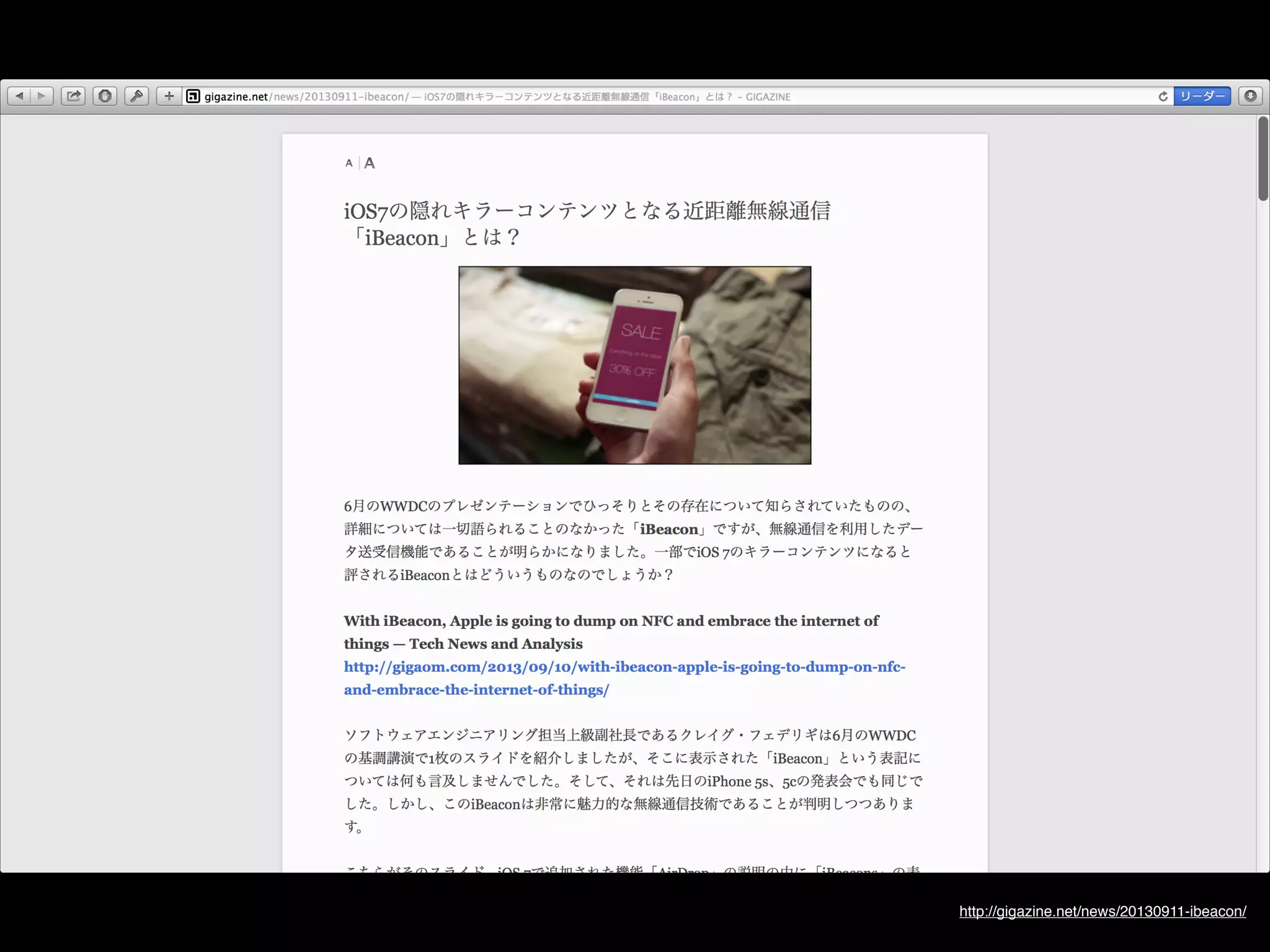This screenshot has height=952, width=1270.
Task: Click the Gigazine favicon in address bar
Action: (193, 96)
